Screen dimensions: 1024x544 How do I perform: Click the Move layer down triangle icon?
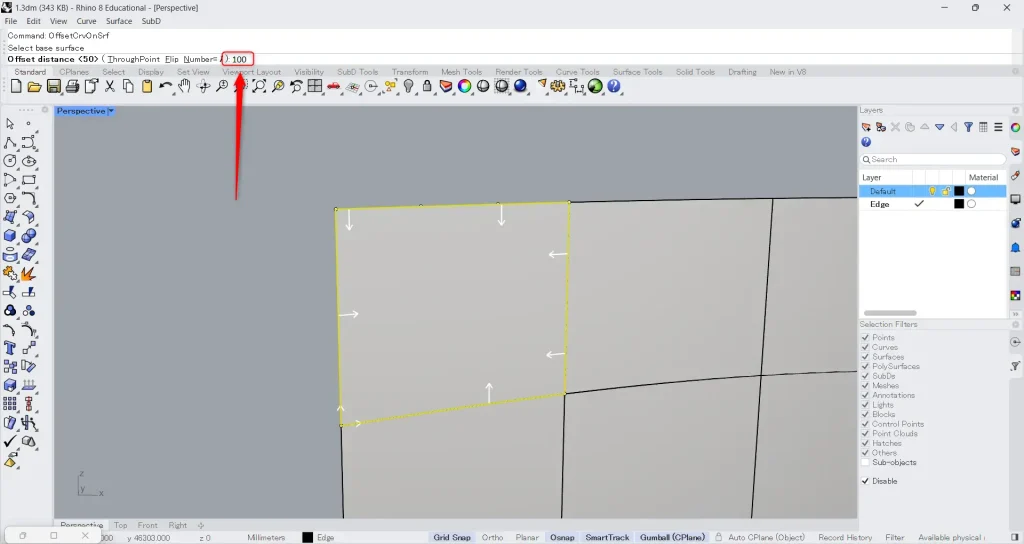[939, 127]
